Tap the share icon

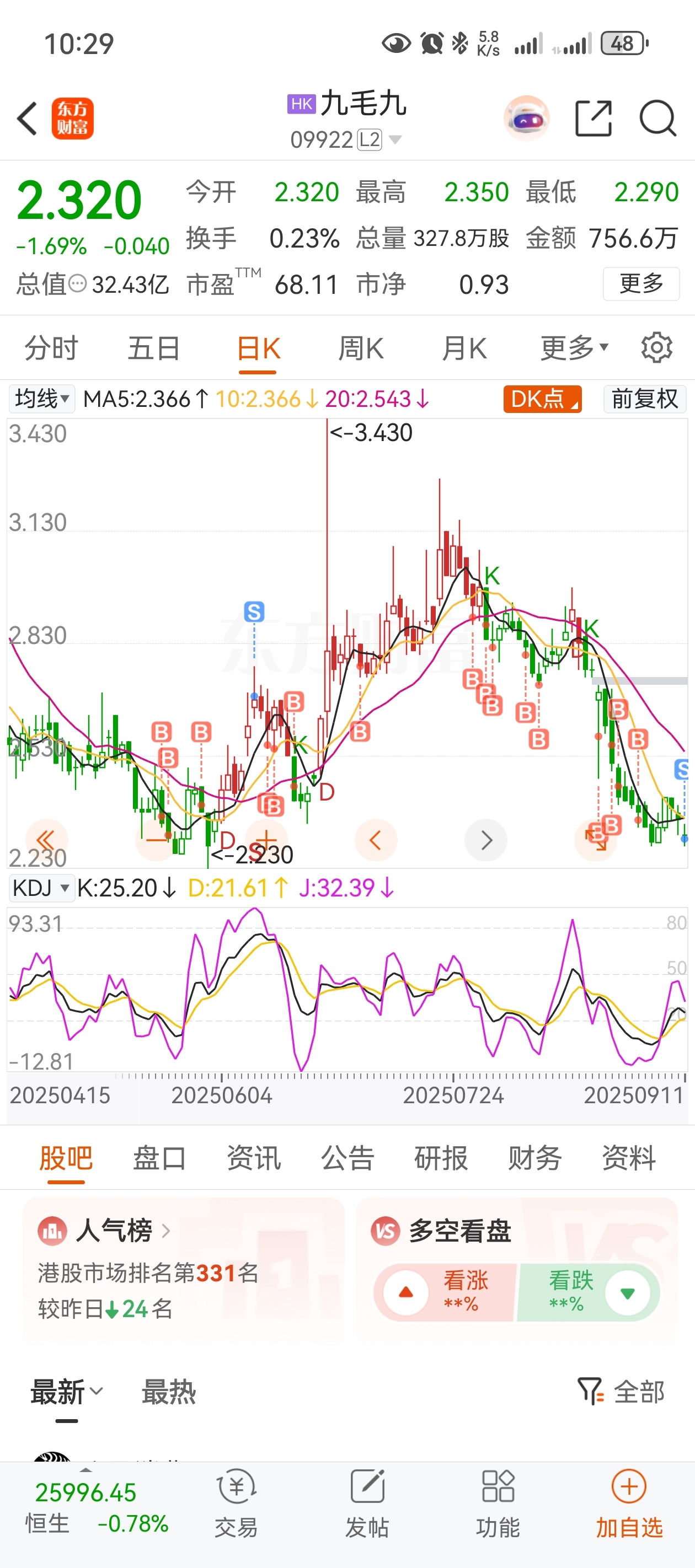pos(594,118)
